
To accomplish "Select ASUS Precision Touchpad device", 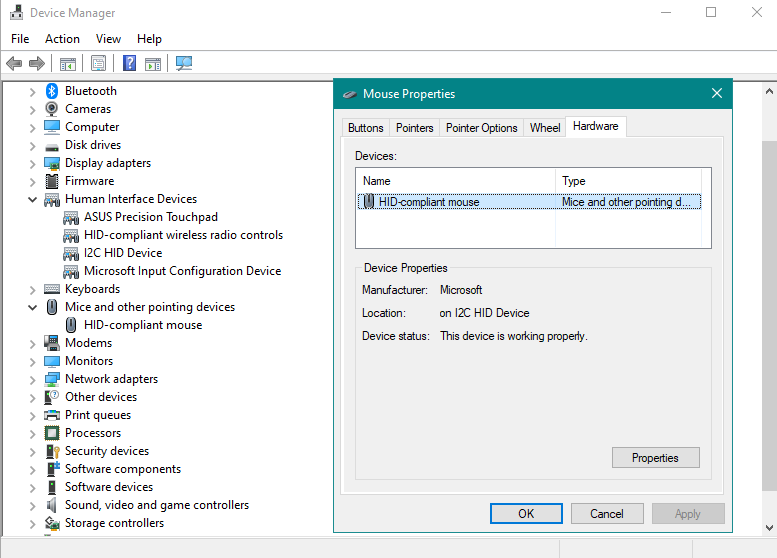I will click(x=151, y=217).
